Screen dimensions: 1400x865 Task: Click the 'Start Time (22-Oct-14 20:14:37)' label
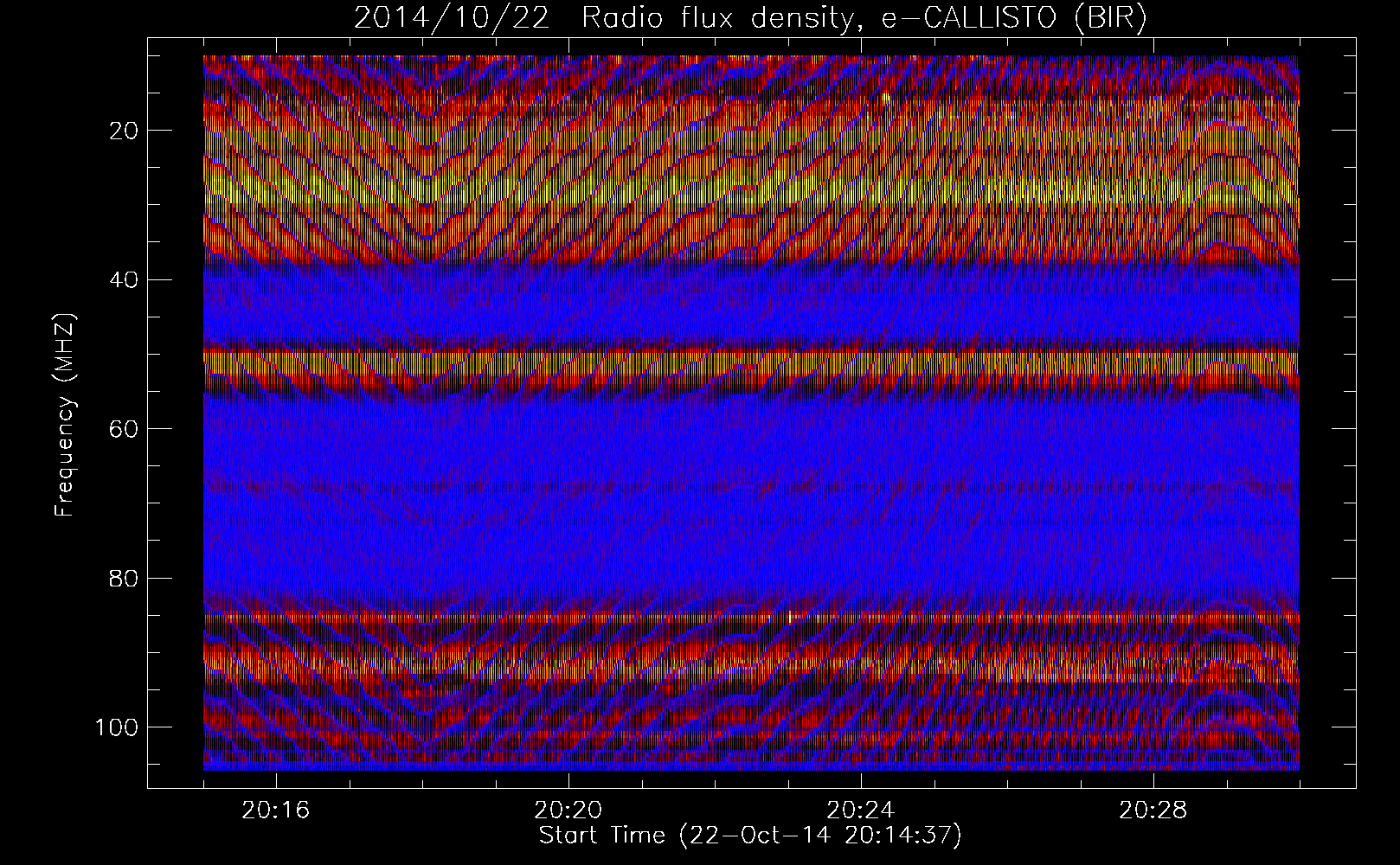coord(750,836)
